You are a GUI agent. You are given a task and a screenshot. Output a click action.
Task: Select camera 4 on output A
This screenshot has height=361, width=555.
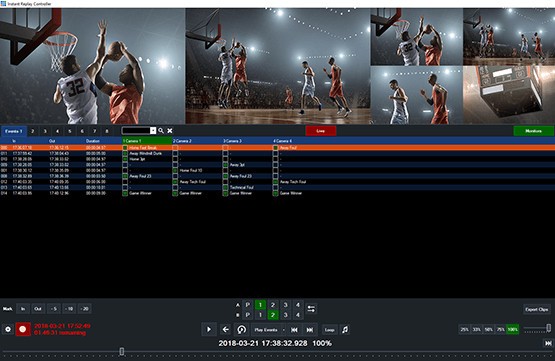click(x=298, y=305)
